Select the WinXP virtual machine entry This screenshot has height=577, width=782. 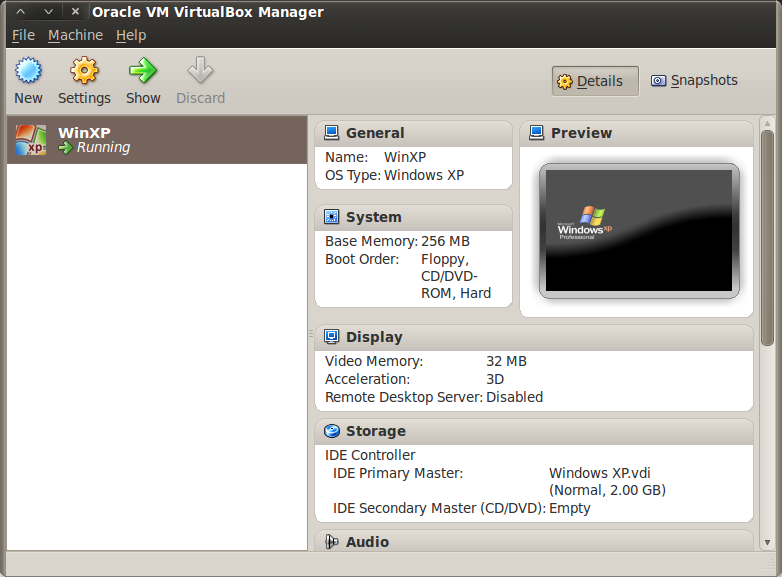tap(157, 140)
